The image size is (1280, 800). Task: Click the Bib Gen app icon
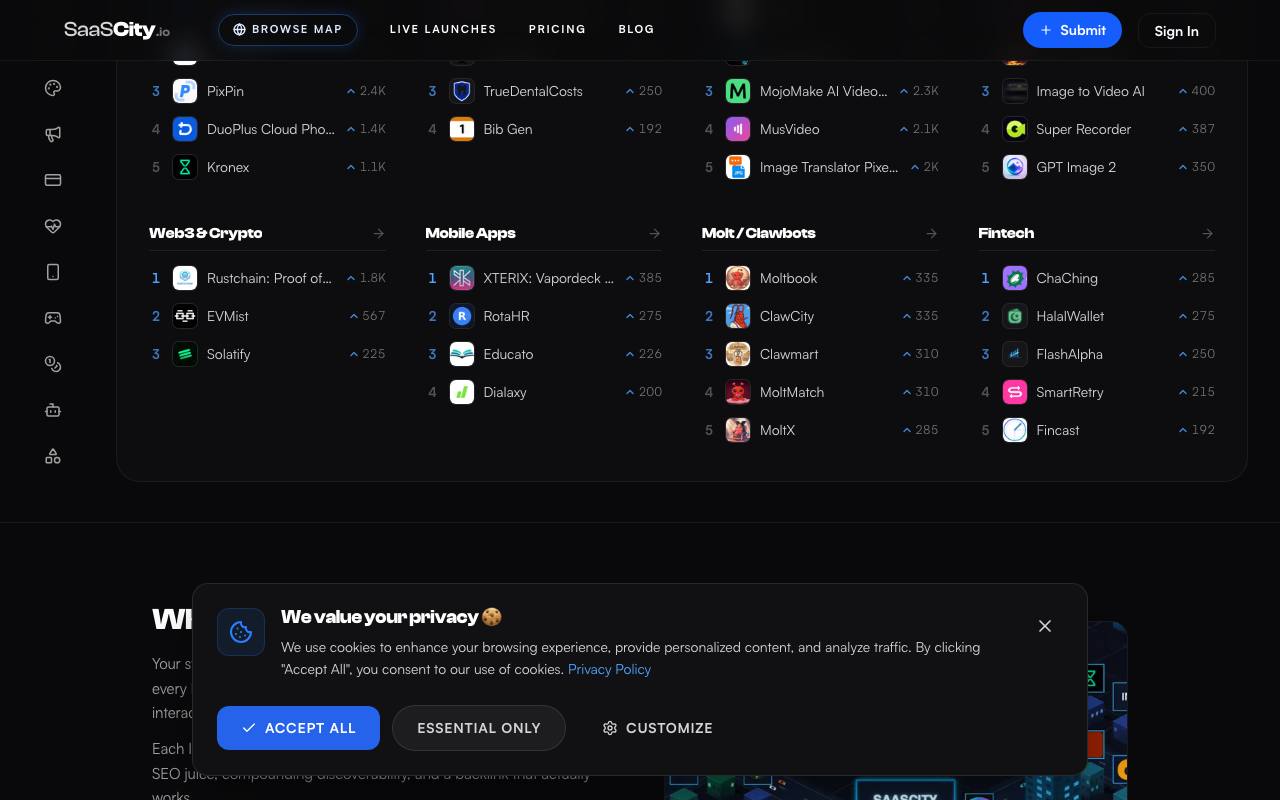pos(462,129)
